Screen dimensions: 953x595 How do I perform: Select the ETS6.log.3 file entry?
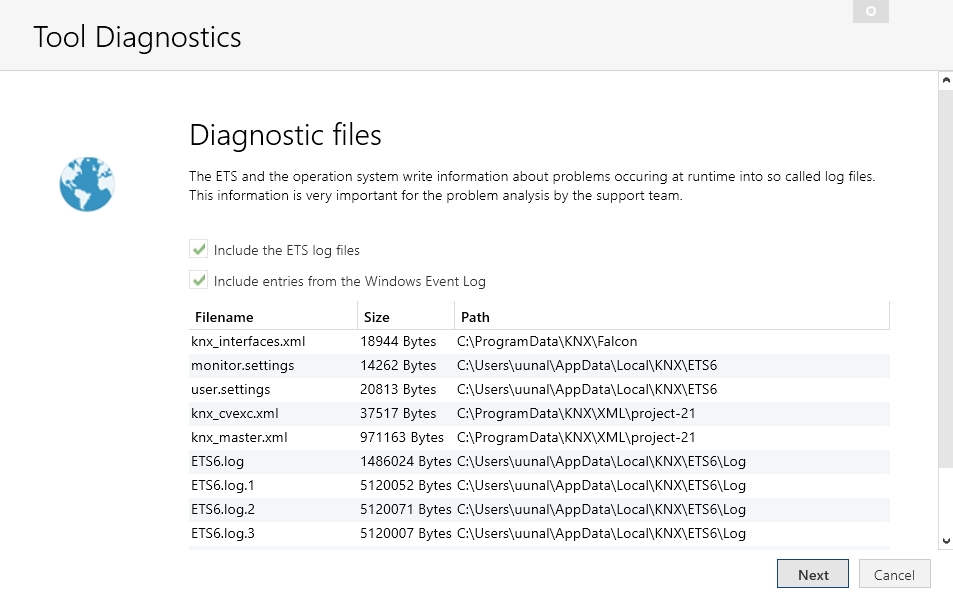[x=539, y=534]
